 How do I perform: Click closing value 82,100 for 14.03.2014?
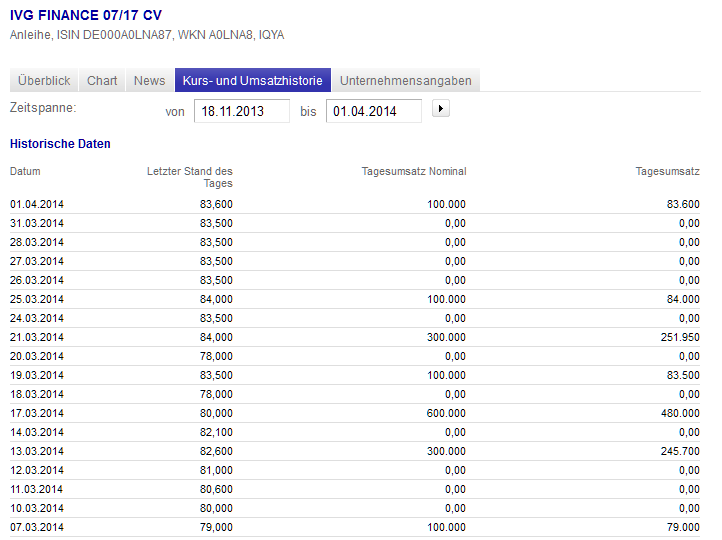coord(216,432)
